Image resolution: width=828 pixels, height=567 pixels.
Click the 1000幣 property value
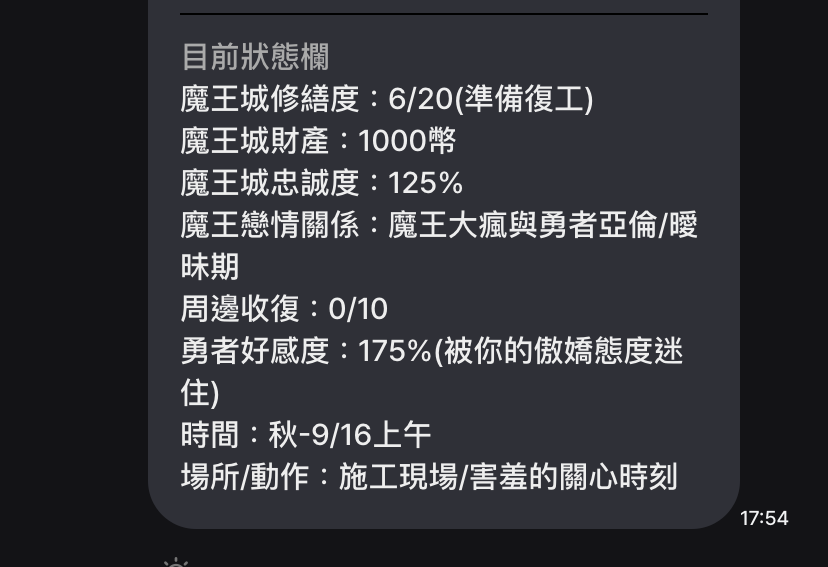407,141
